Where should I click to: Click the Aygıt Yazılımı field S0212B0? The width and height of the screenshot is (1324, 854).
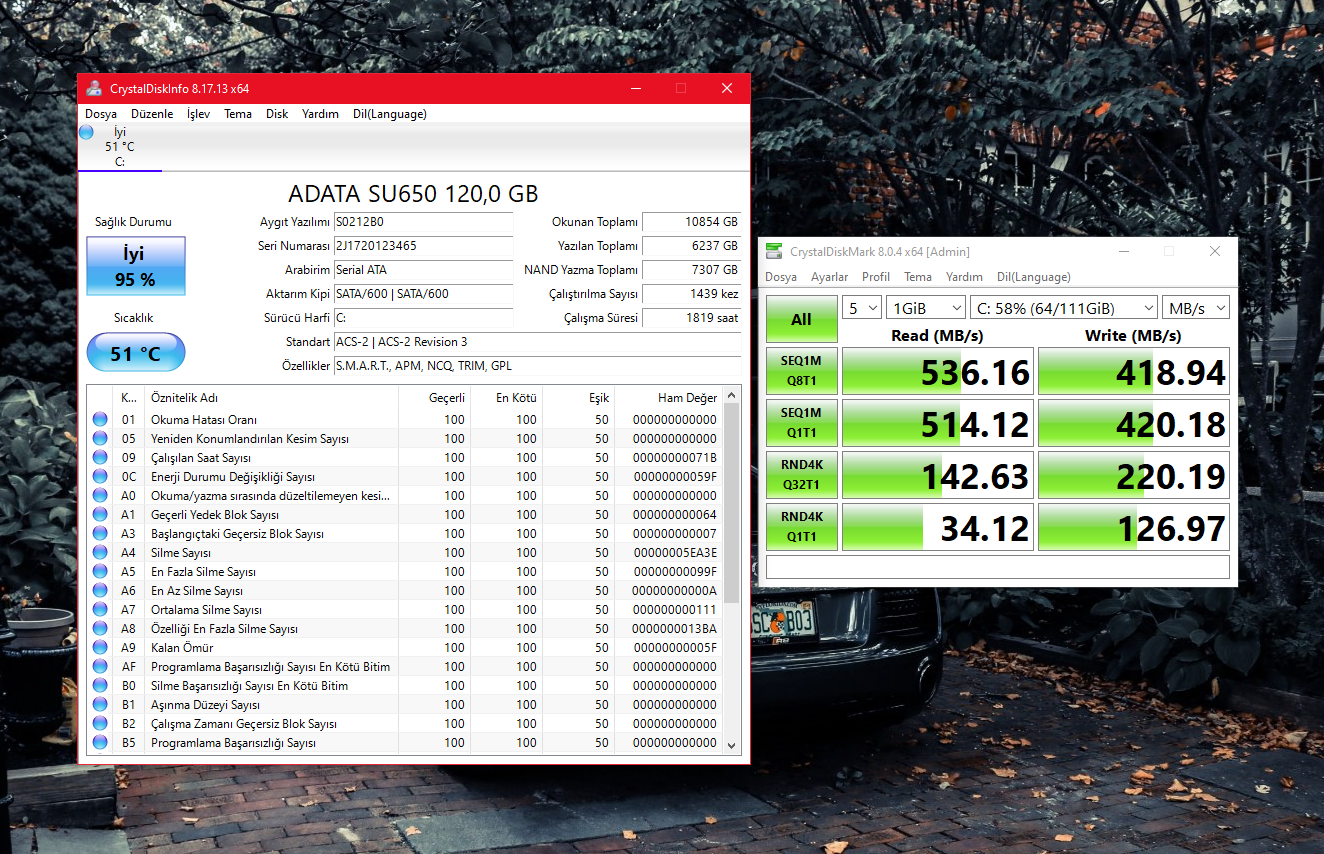point(423,222)
